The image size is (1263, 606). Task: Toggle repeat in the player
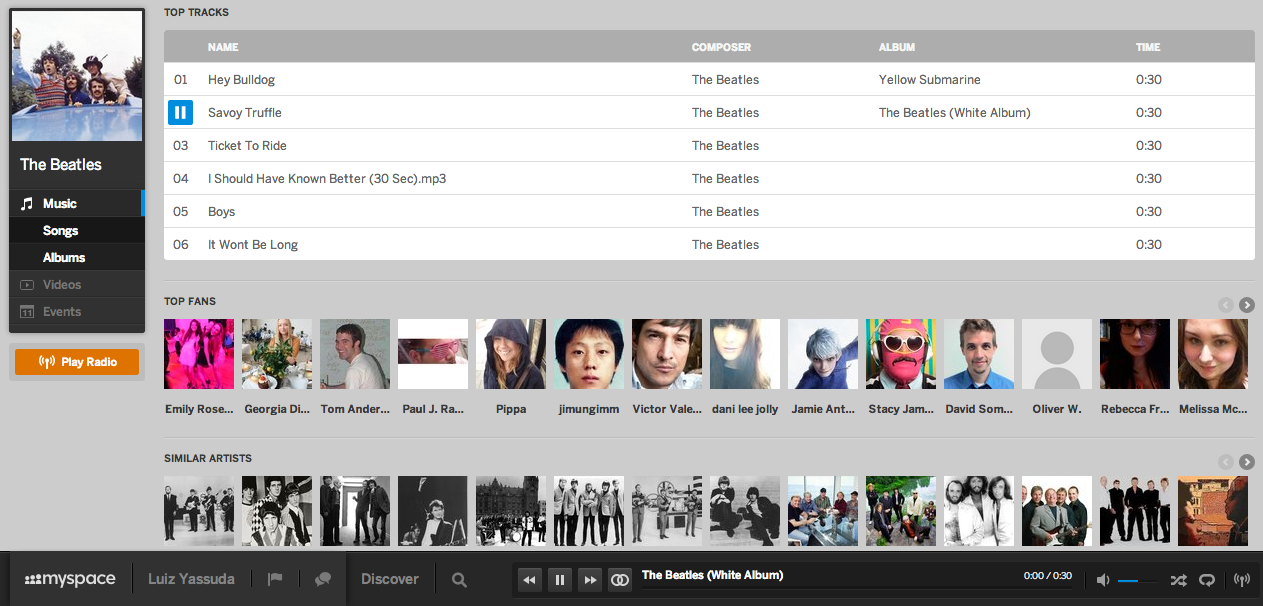click(1207, 580)
